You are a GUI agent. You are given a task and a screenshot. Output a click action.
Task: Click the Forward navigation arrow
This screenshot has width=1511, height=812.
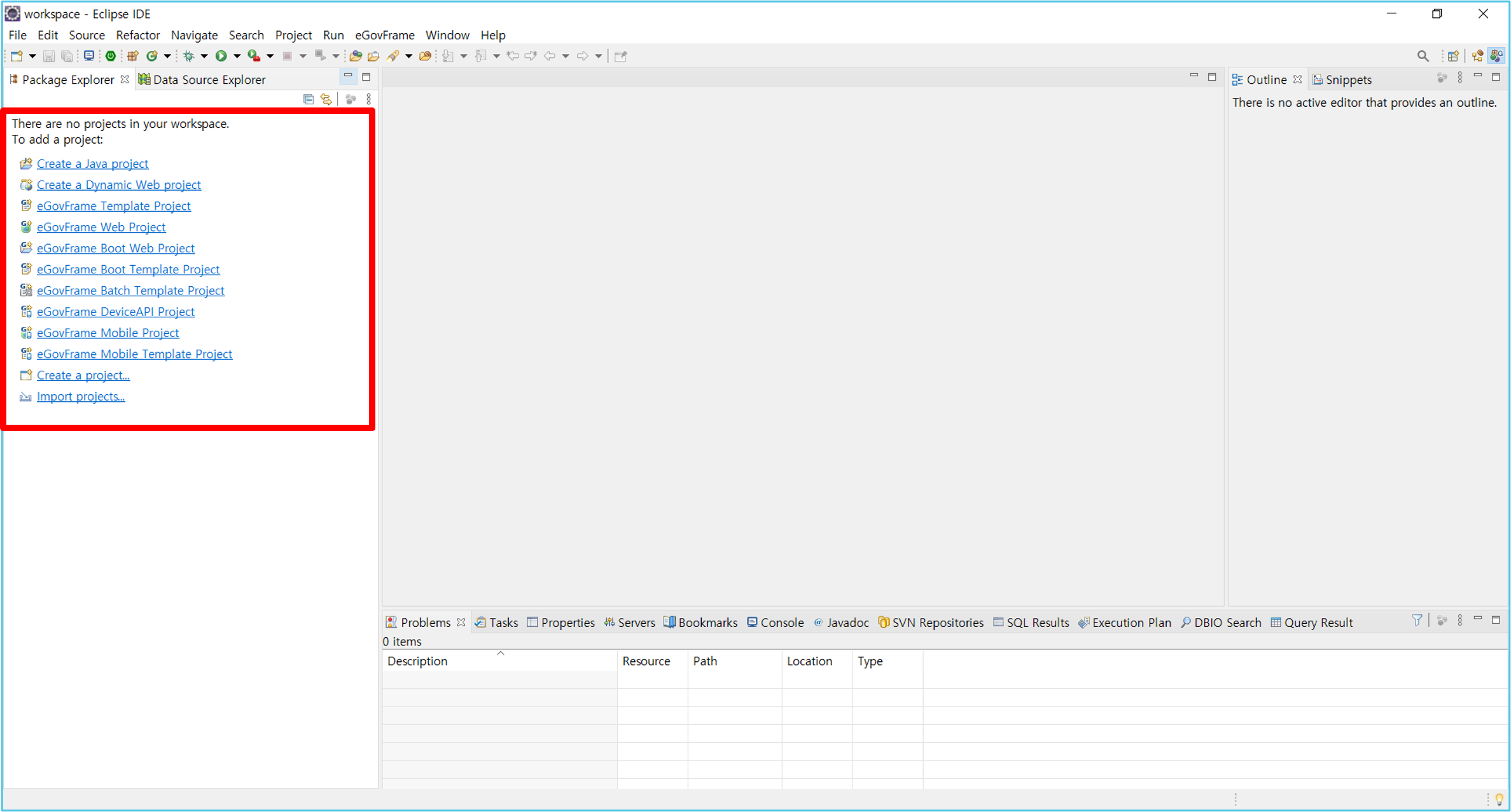point(582,56)
